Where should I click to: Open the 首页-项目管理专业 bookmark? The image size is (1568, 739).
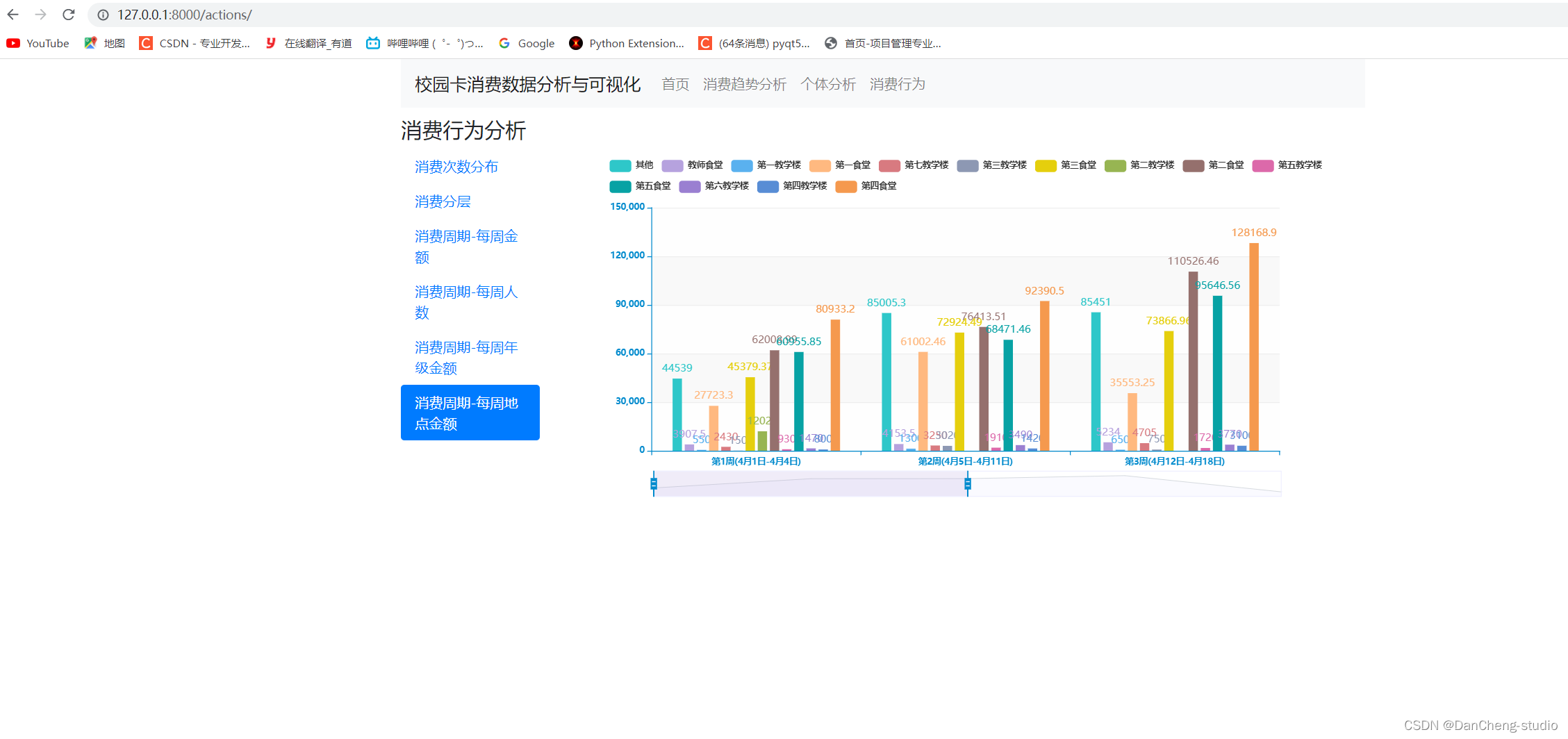(883, 43)
